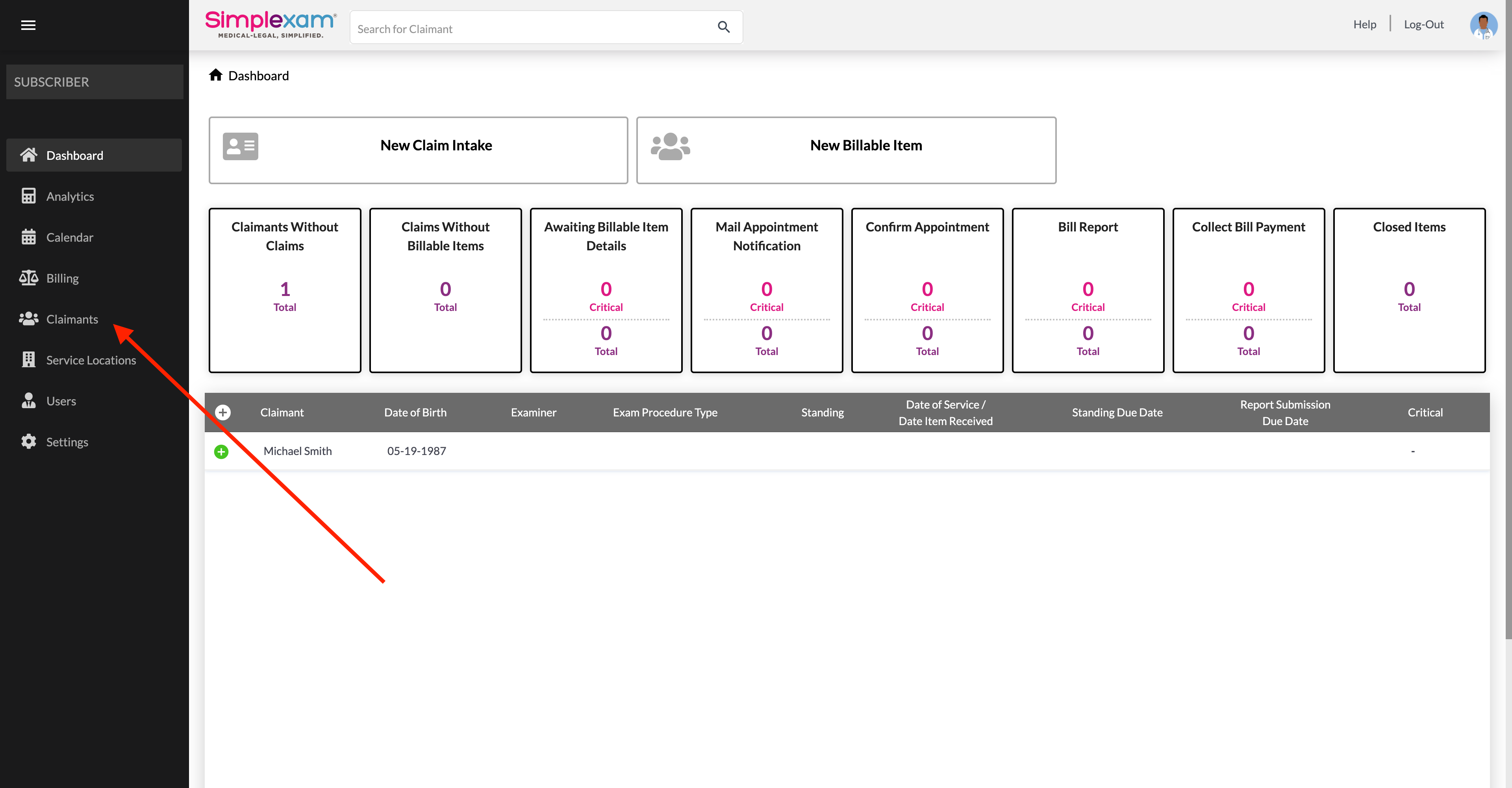
Task: Open the user profile avatar
Action: click(x=1482, y=25)
